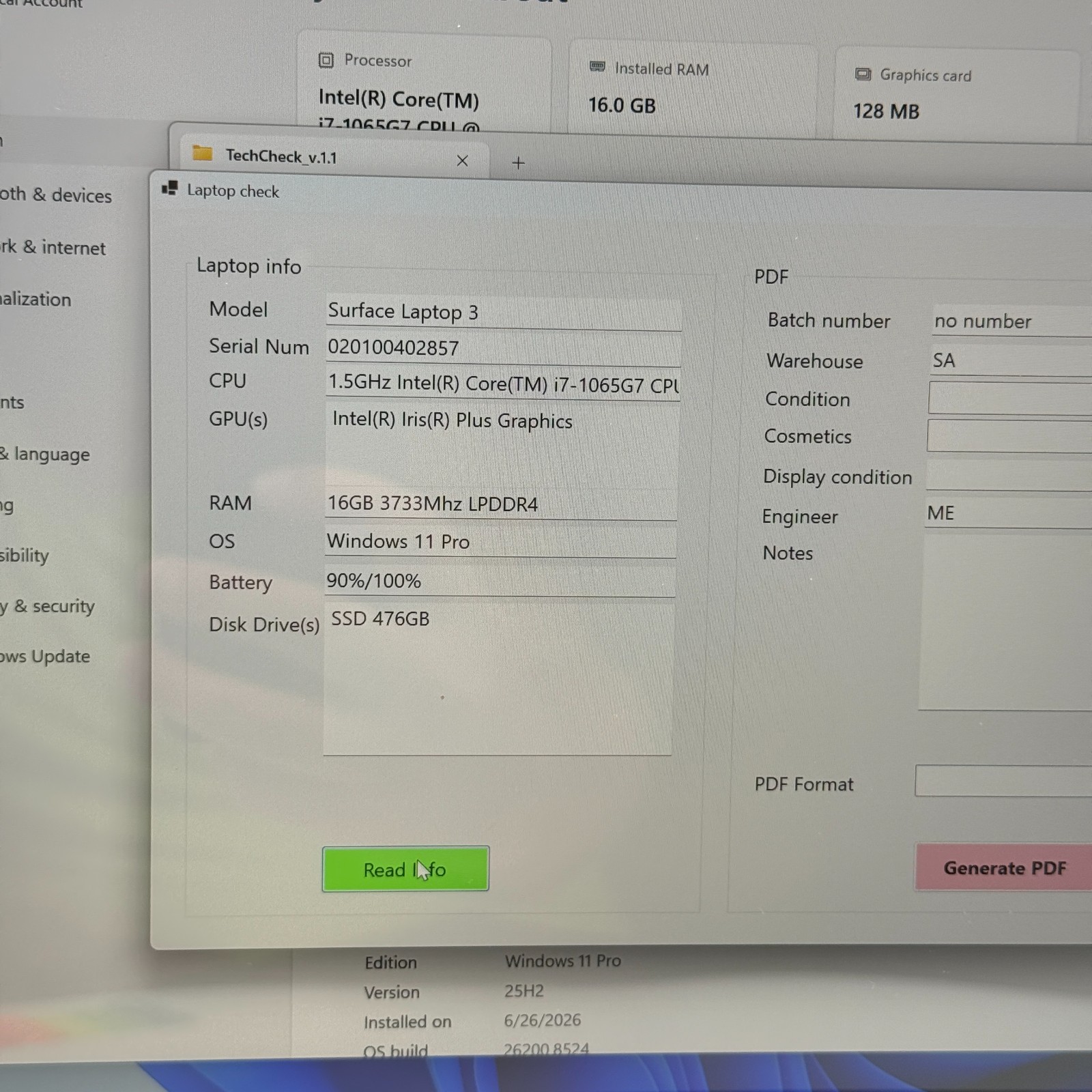Click the Read Info button
Viewport: 1092px width, 1092px height.
click(405, 869)
